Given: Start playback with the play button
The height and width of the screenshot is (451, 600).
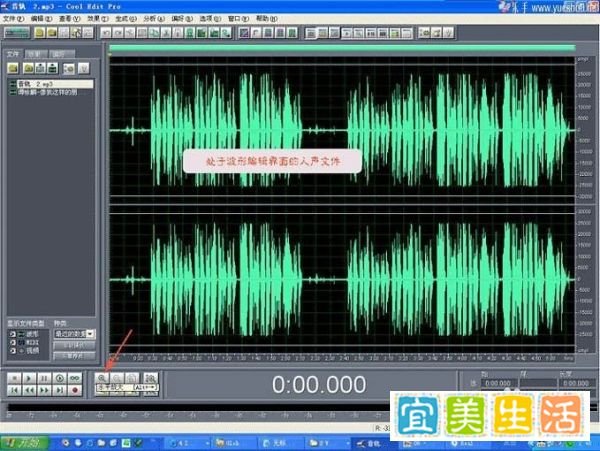Looking at the screenshot, I should click(x=29, y=378).
